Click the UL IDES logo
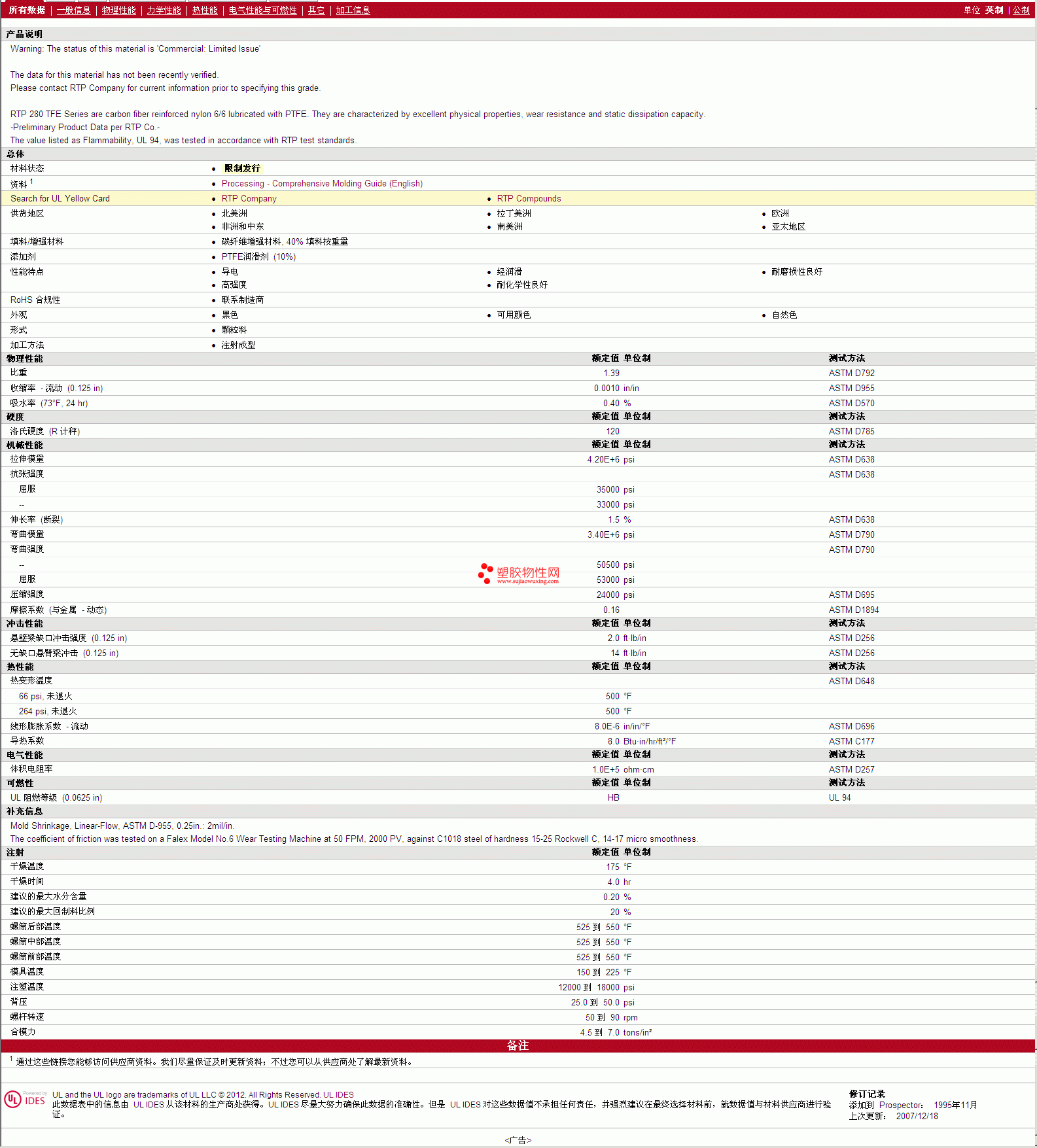The height and width of the screenshot is (1148, 1037). [x=26, y=1099]
